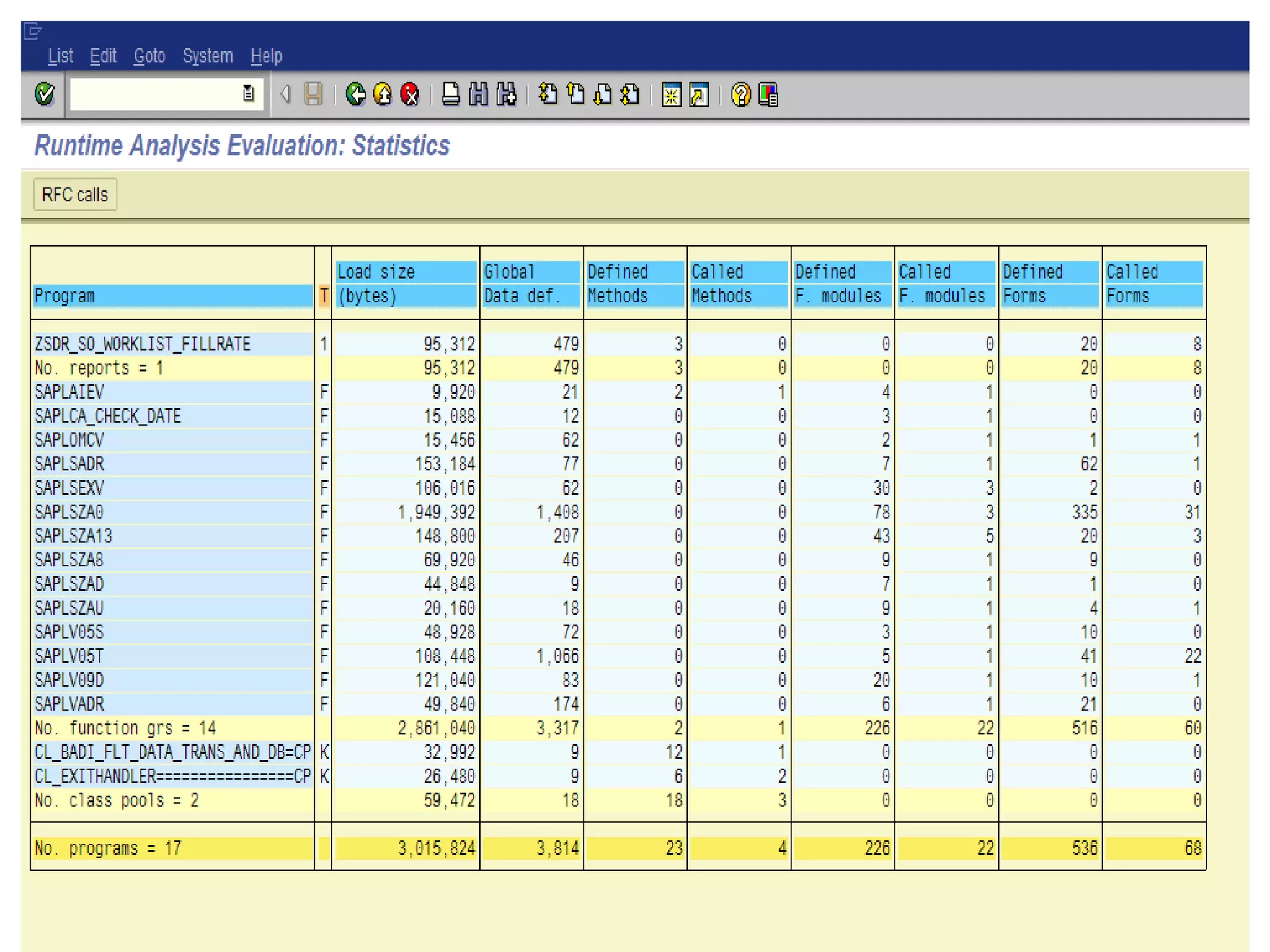Click the green Enter checkmark icon
This screenshot has width=1270, height=952.
coord(45,95)
